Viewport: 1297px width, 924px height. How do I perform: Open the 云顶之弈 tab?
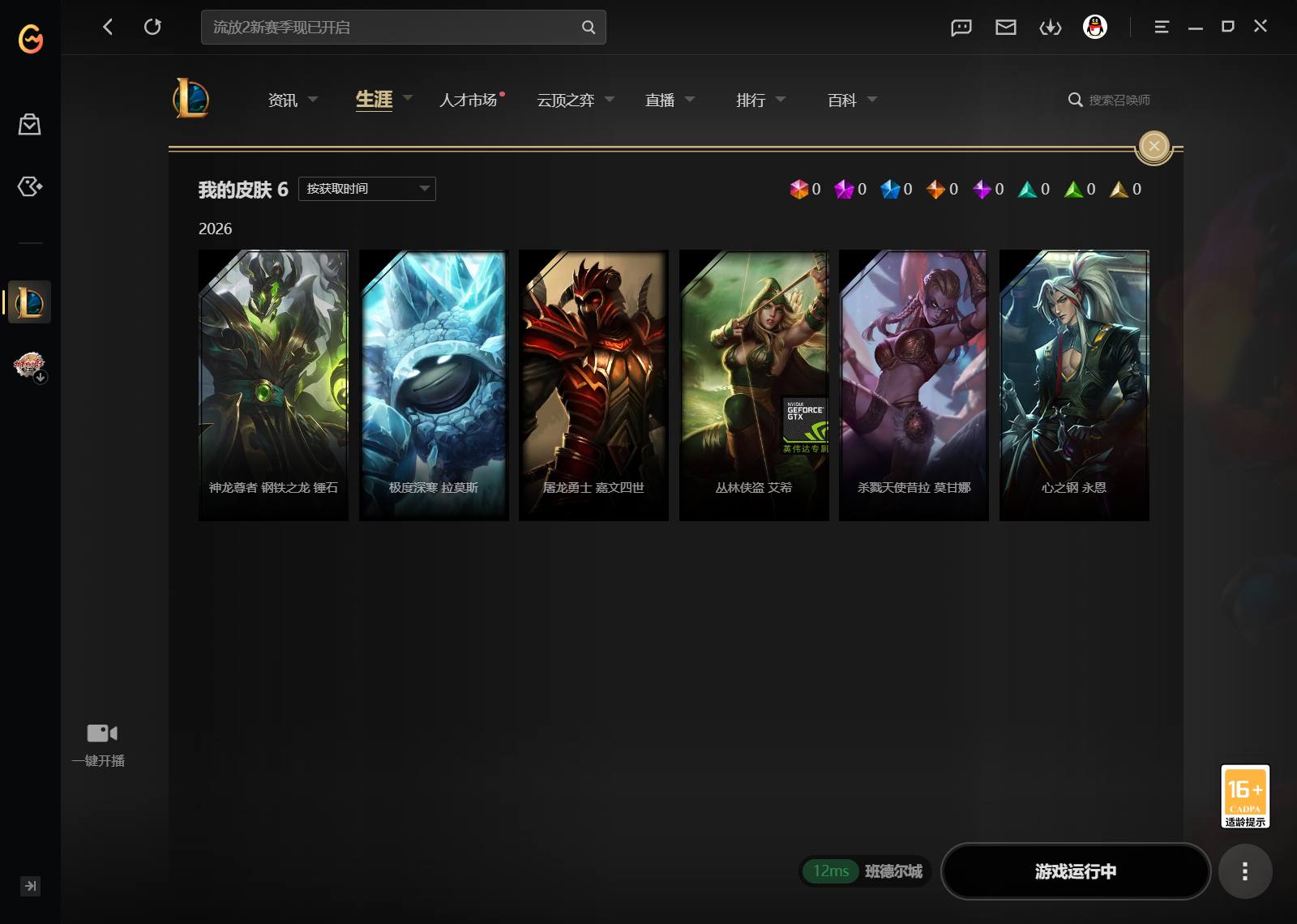pyautogui.click(x=566, y=100)
